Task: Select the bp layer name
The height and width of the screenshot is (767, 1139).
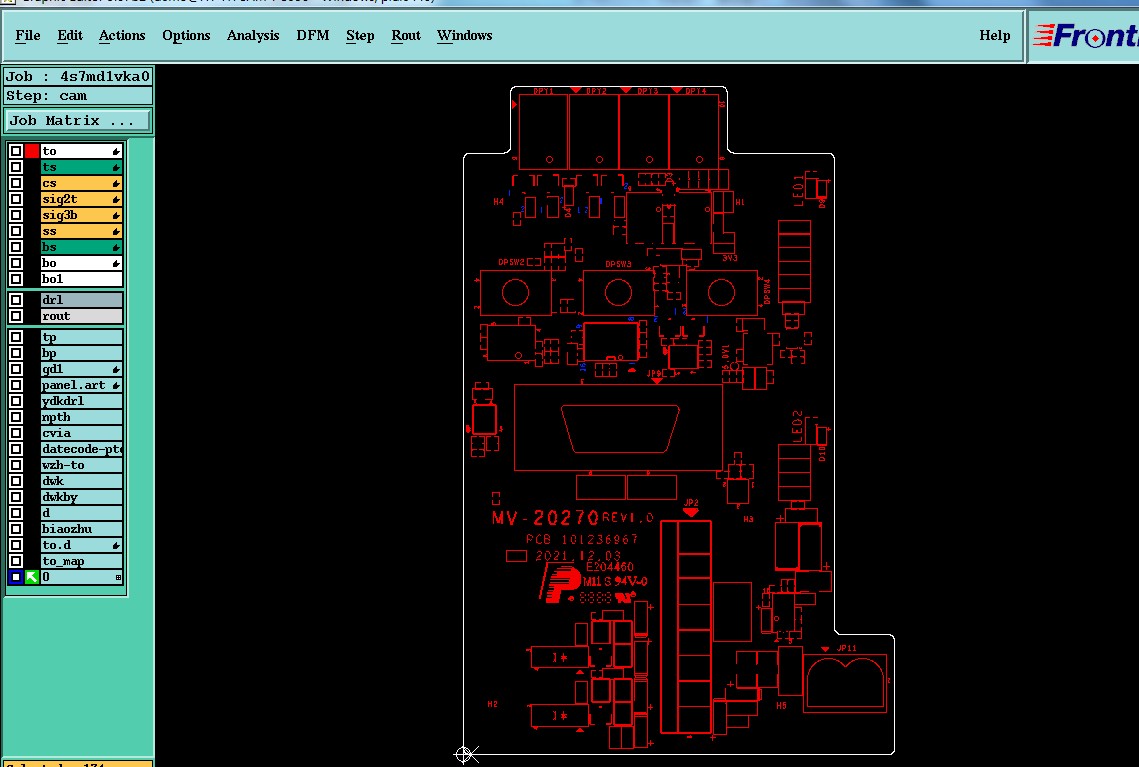Action: [81, 353]
